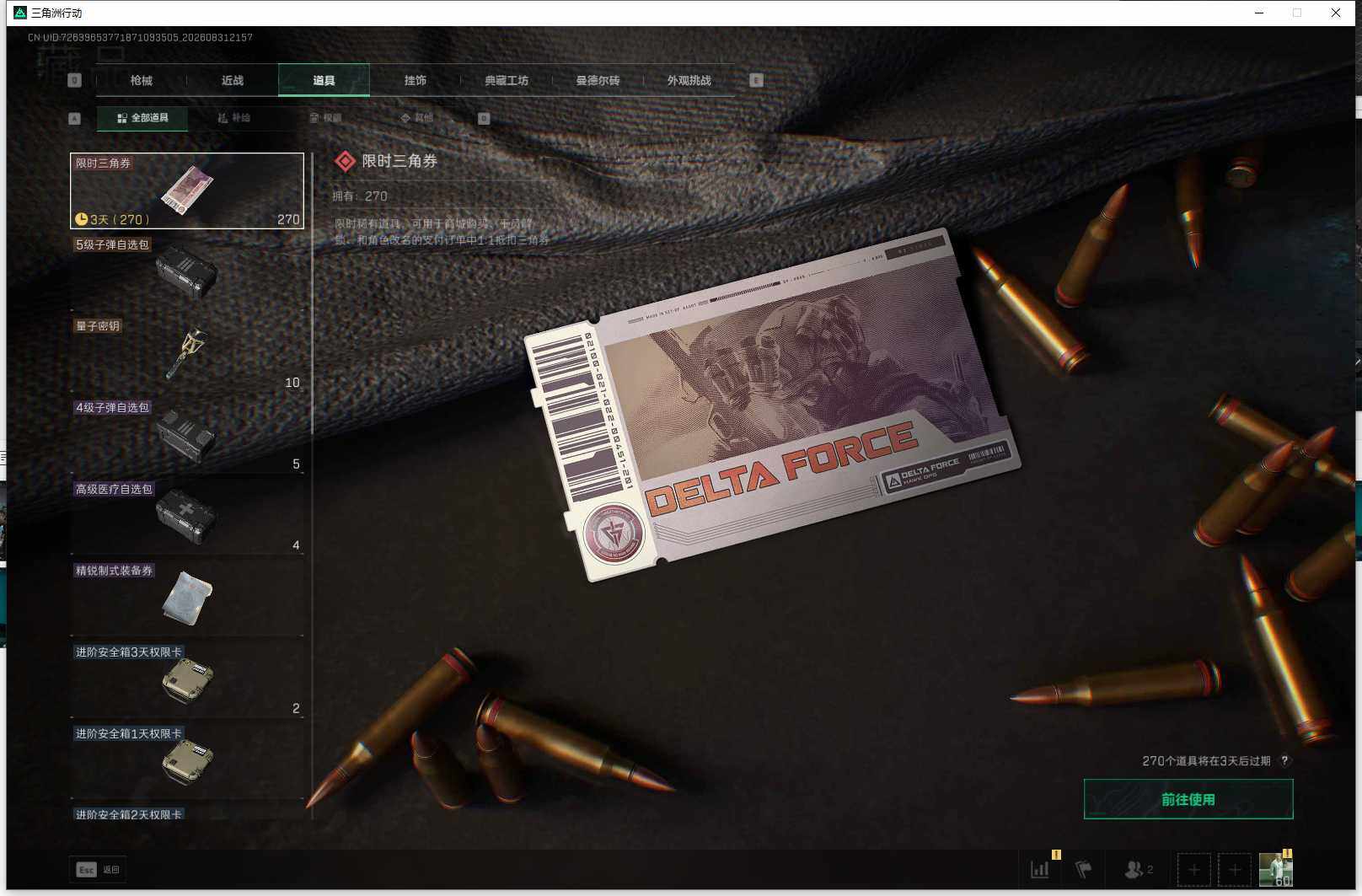Switch to the 外观挑战 tab
This screenshot has width=1362, height=896.
(689, 80)
